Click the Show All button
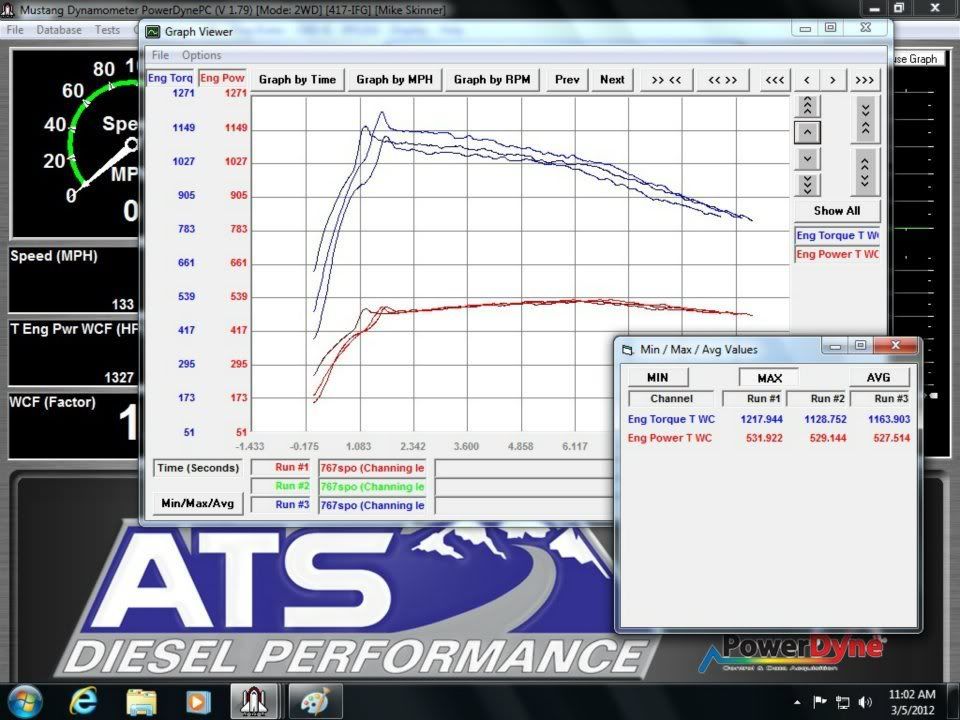Image resolution: width=960 pixels, height=720 pixels. (837, 211)
